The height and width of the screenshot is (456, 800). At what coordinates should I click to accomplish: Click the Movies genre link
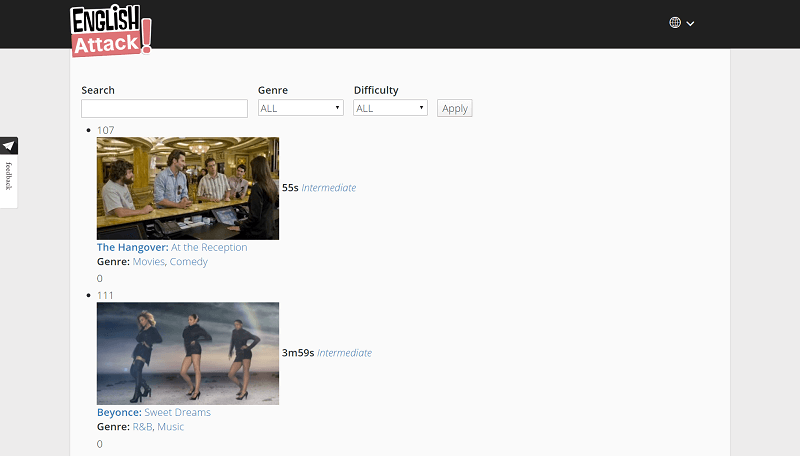(149, 262)
